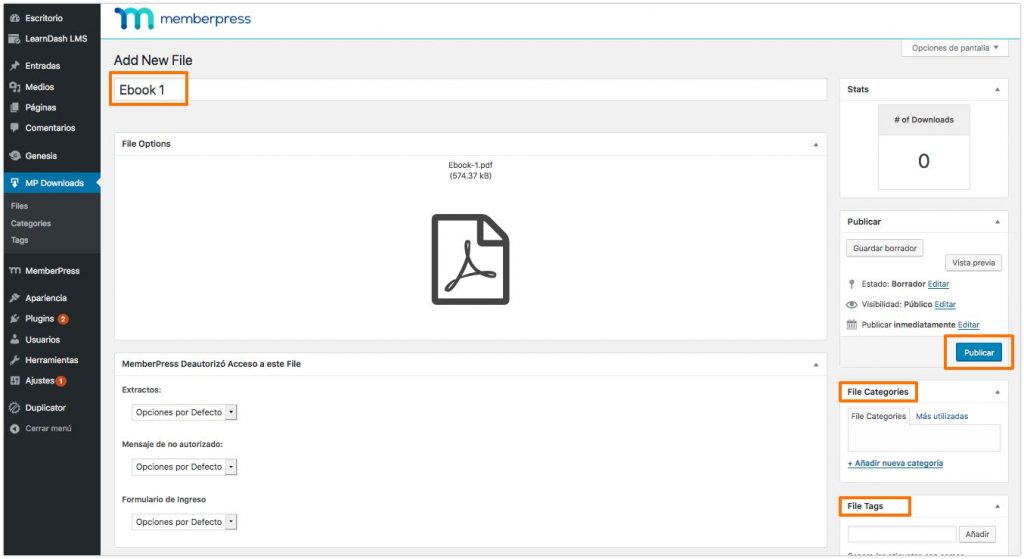Viewport: 1024px width, 559px height.
Task: Open the Comentarios speech bubble icon
Action: [14, 128]
